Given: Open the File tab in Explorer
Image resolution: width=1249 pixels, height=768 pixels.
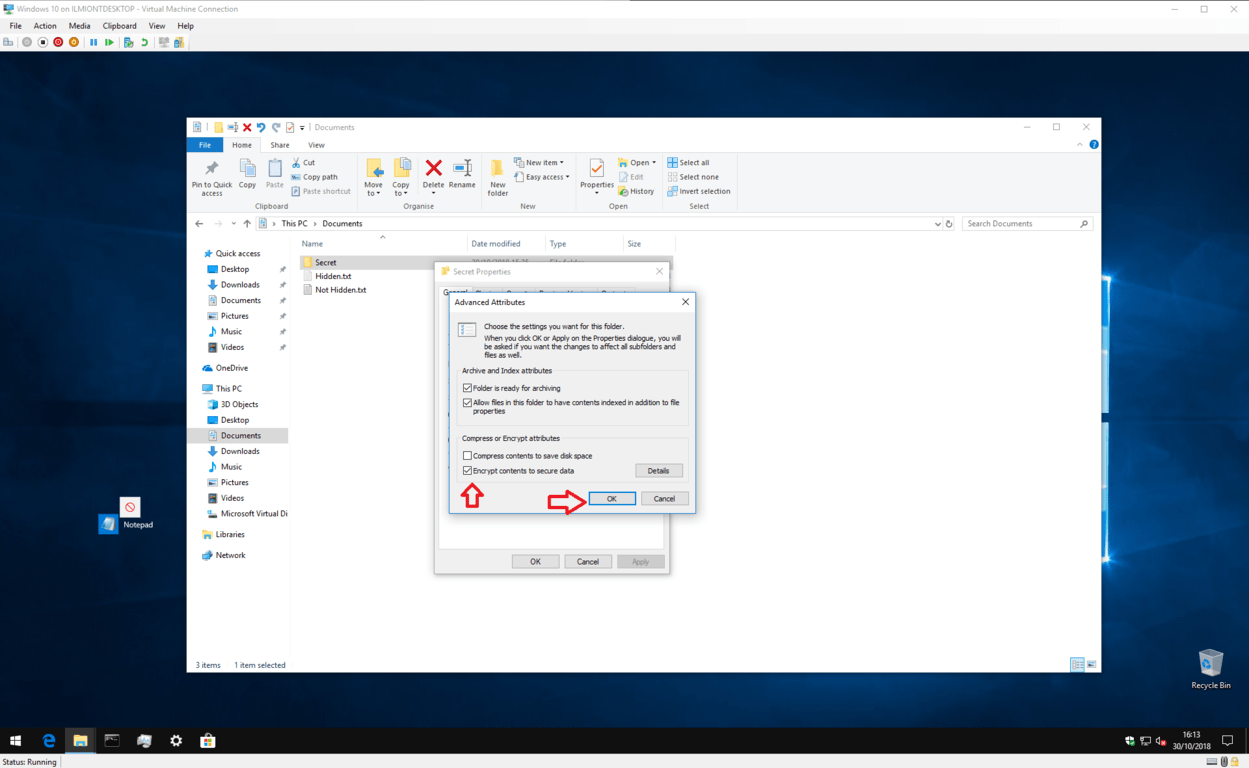Looking at the screenshot, I should 205,145.
